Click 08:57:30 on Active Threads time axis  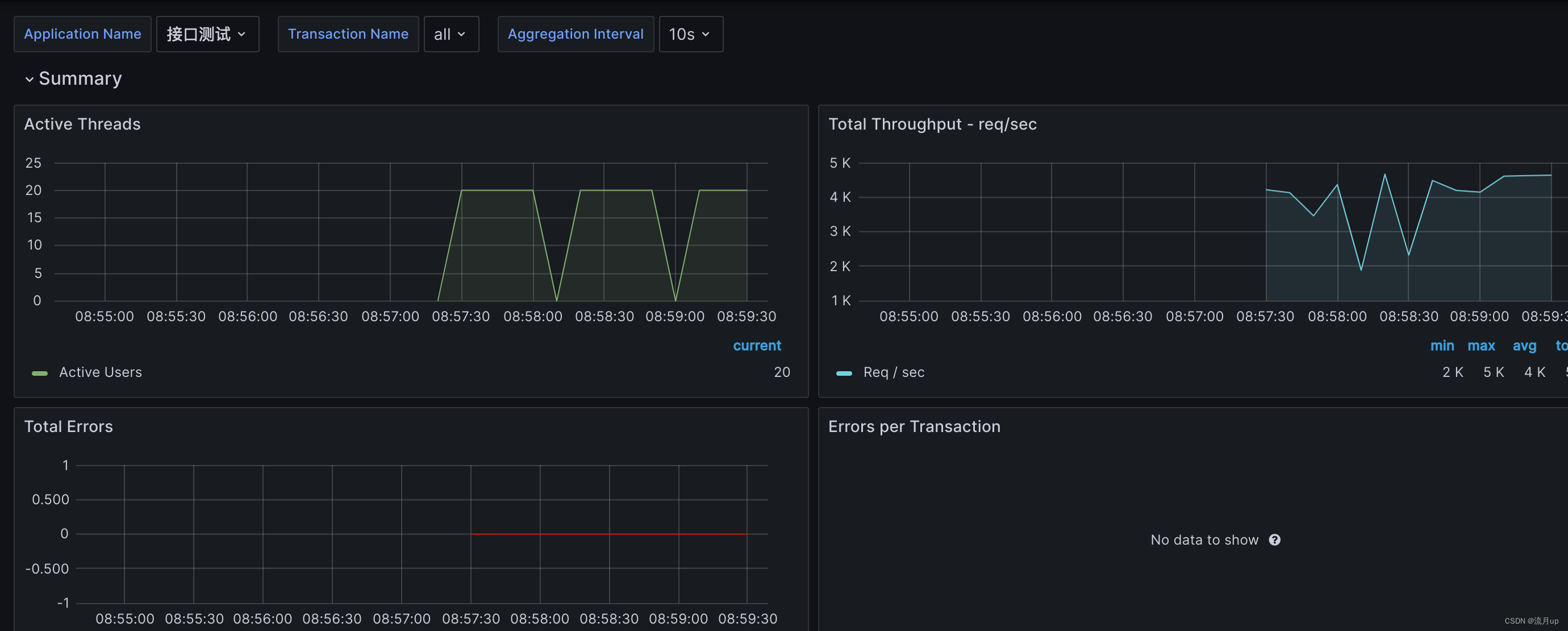461,317
